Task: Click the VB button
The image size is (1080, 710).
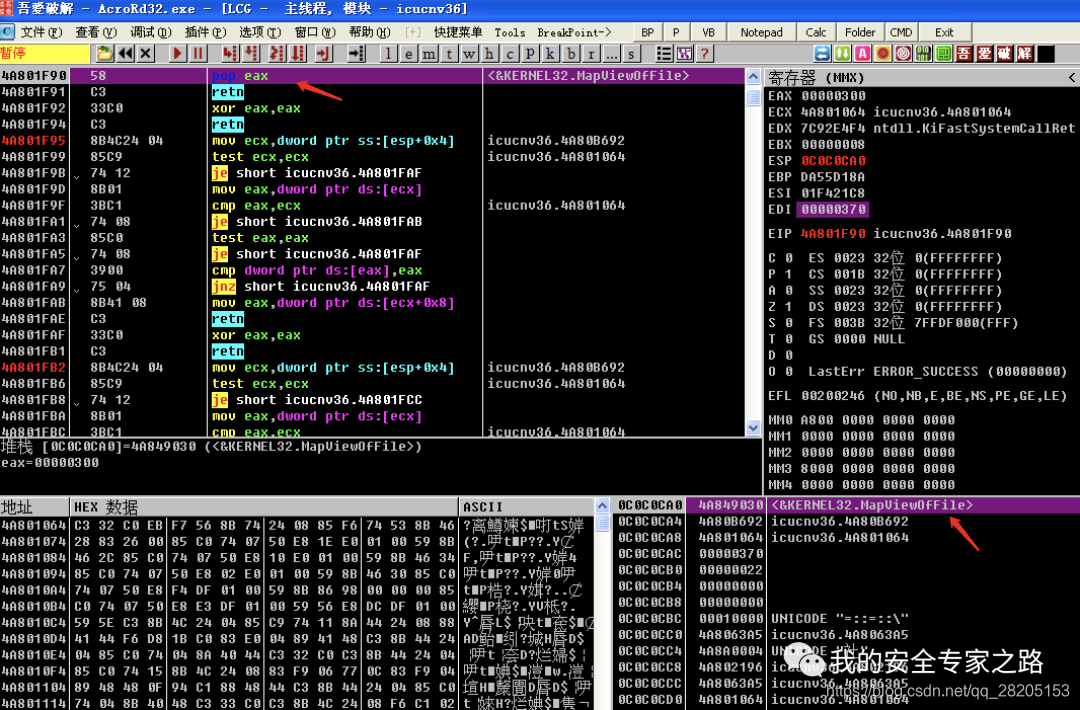Action: tap(708, 32)
